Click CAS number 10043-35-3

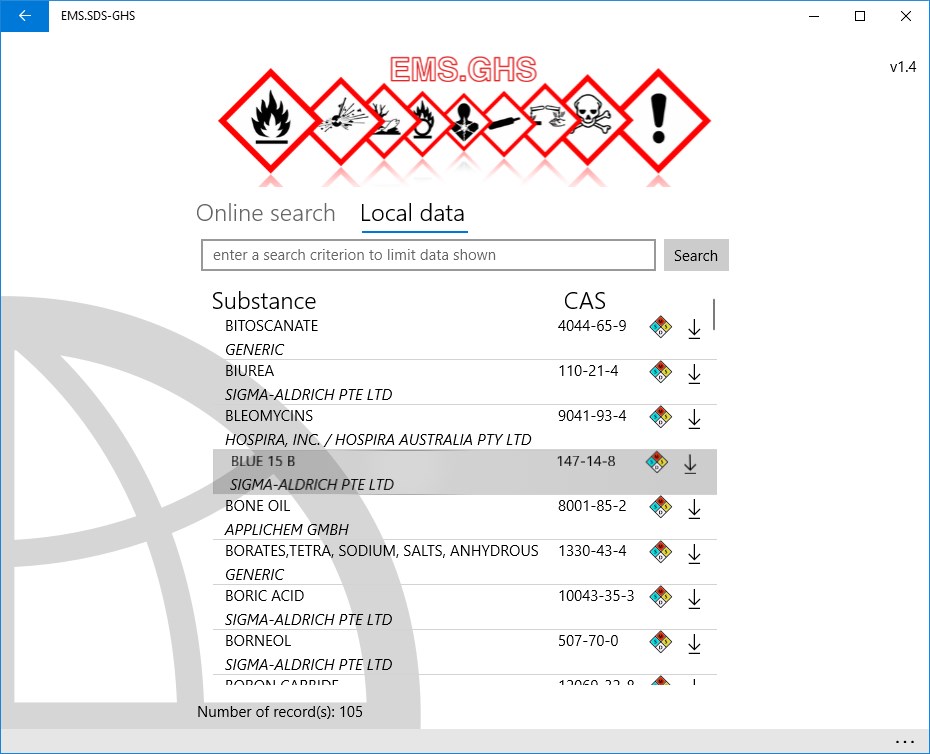pyautogui.click(x=596, y=596)
